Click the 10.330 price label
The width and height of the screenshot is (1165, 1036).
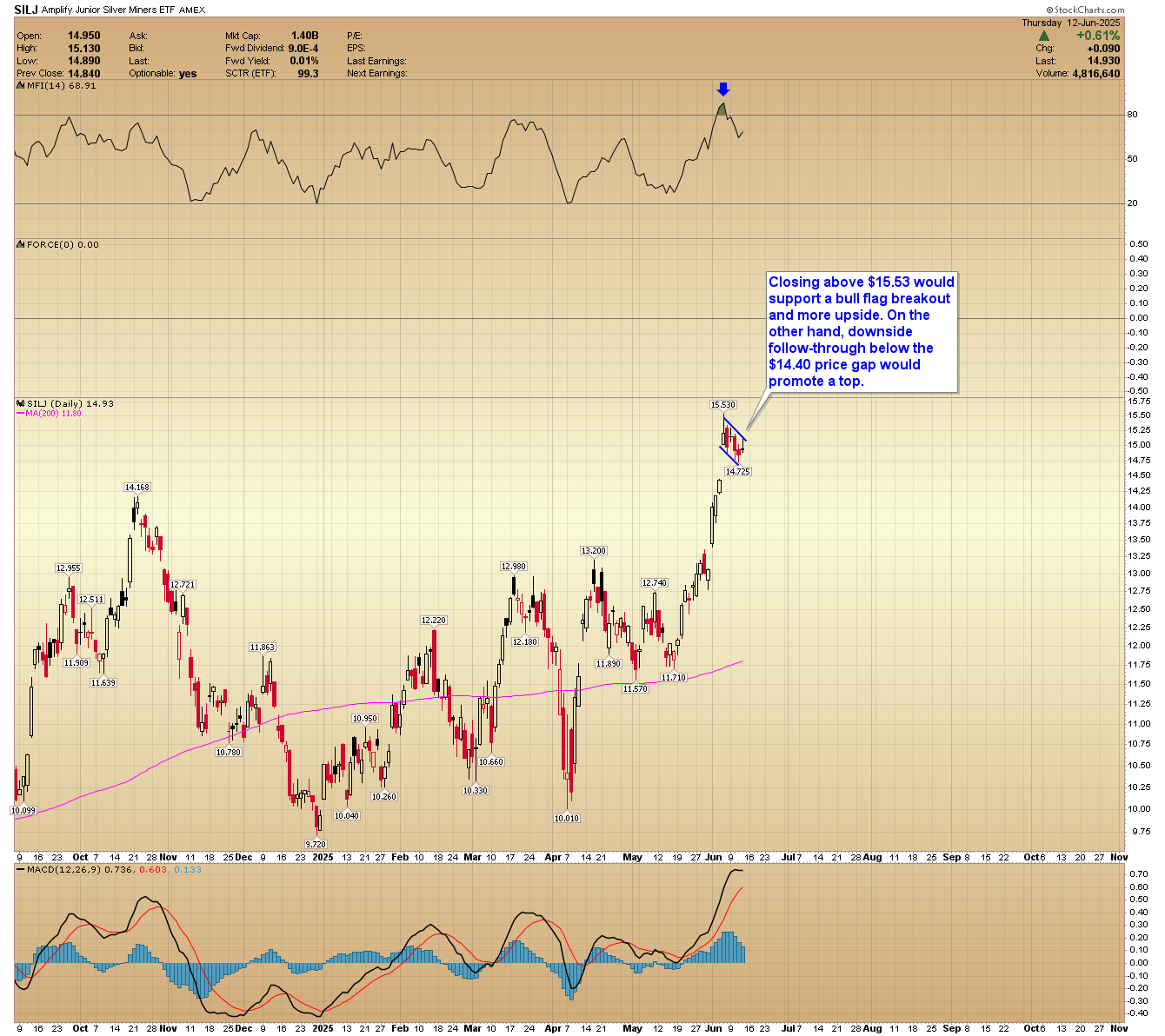click(476, 791)
